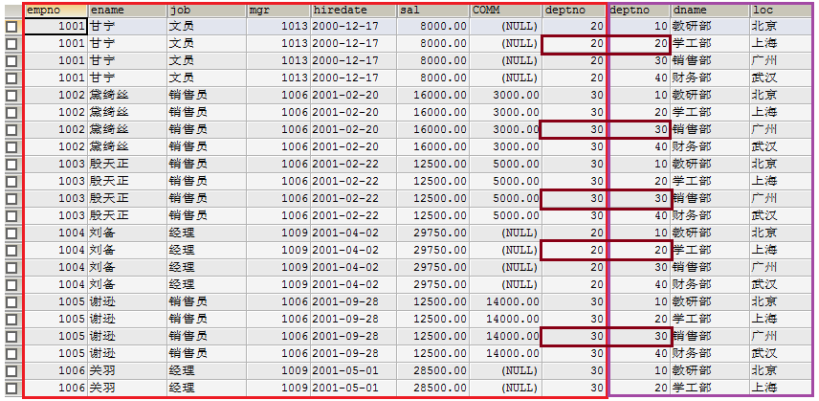The image size is (819, 401).
Task: Tick the checkbox for row 1005 财务部
Action: (11, 355)
